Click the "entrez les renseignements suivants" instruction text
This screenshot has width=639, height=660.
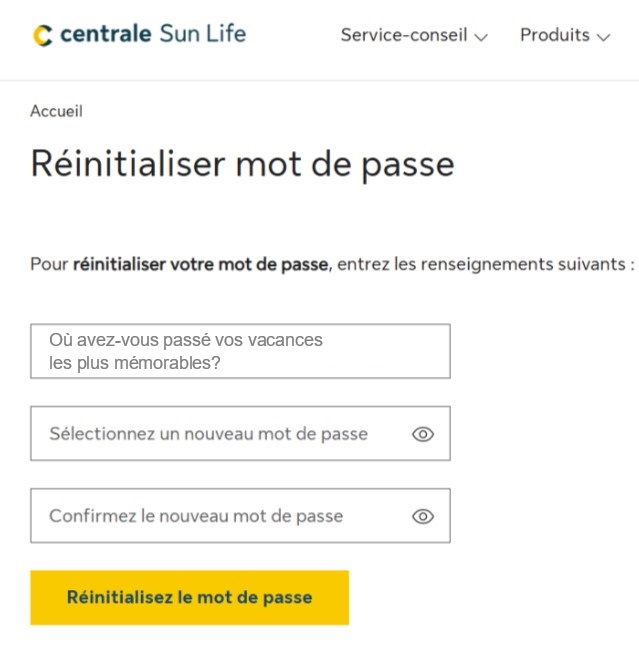pyautogui.click(x=484, y=265)
